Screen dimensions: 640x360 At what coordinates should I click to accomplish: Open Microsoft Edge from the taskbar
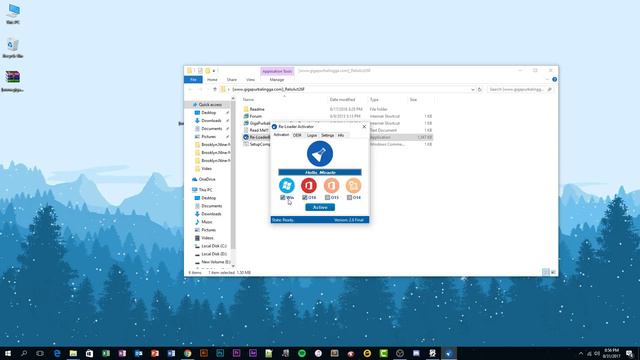(57, 353)
